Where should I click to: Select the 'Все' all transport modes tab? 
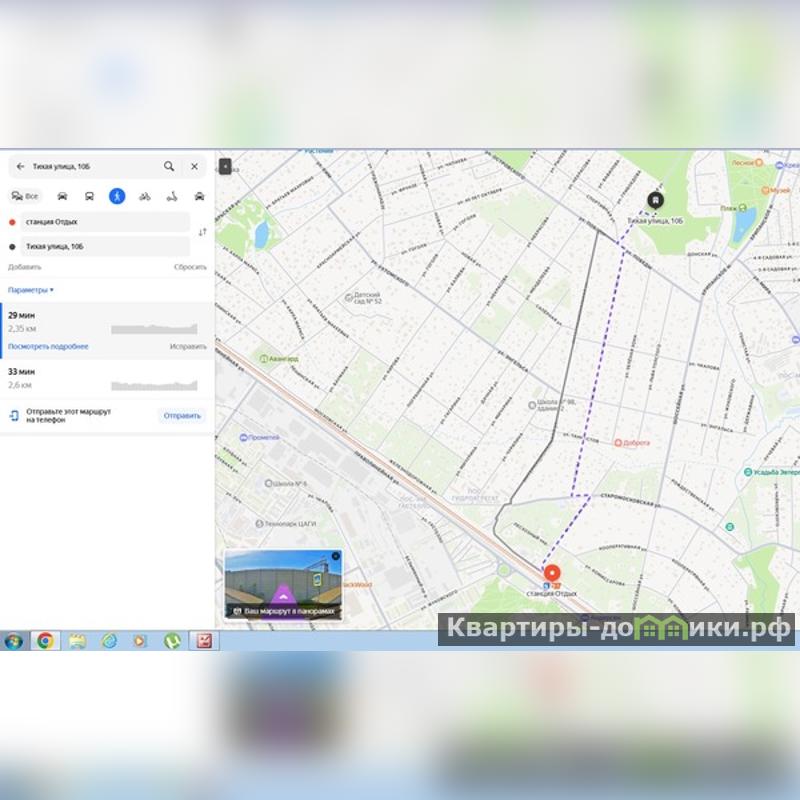(25, 196)
